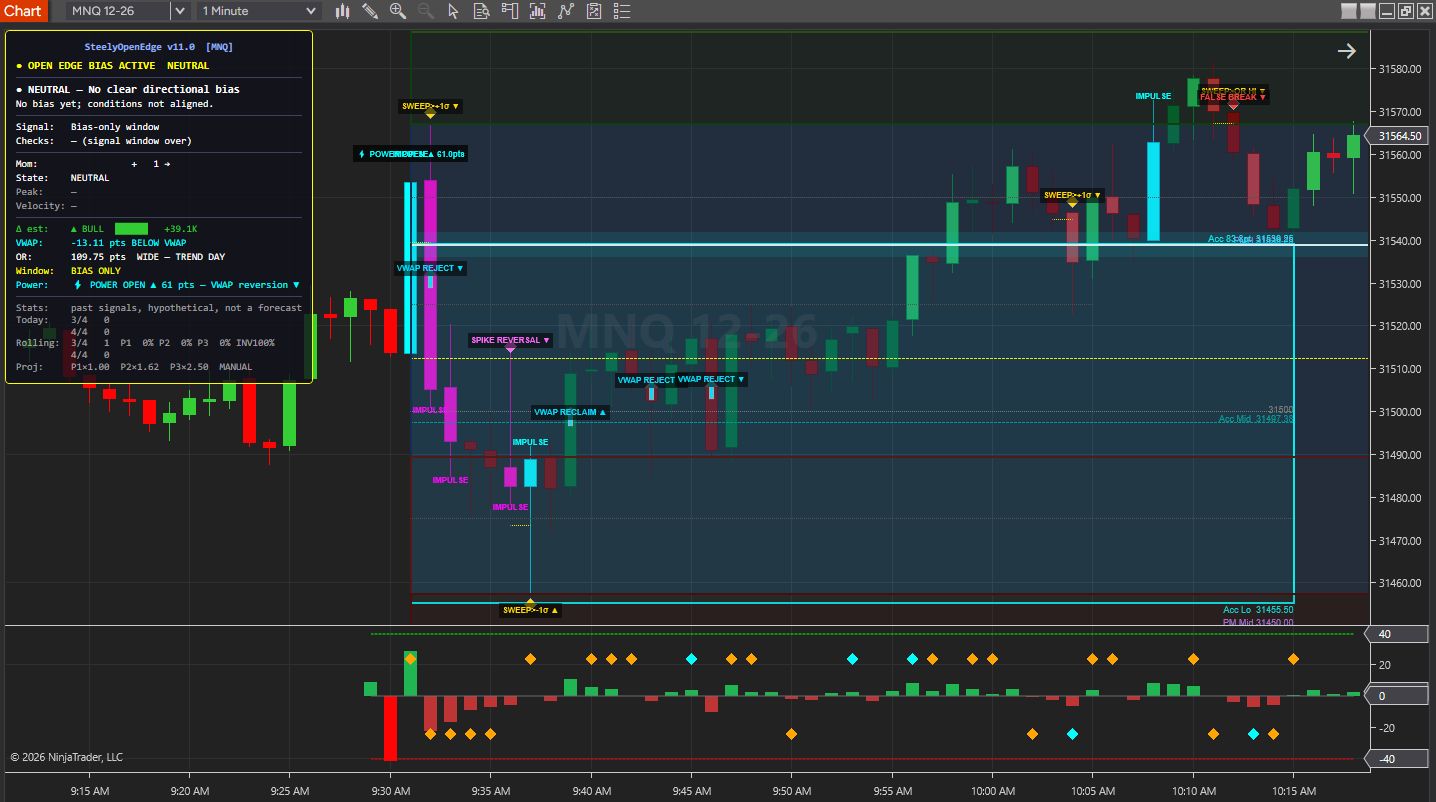
Task: Click the FALSE BREAK chart label
Action: click(x=1233, y=97)
